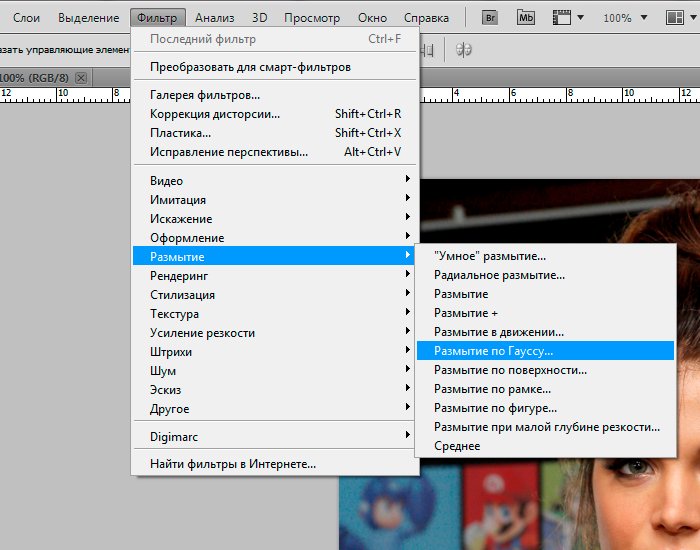The image size is (700, 550).
Task: Open the Анализ menu in menu bar
Action: (215, 18)
